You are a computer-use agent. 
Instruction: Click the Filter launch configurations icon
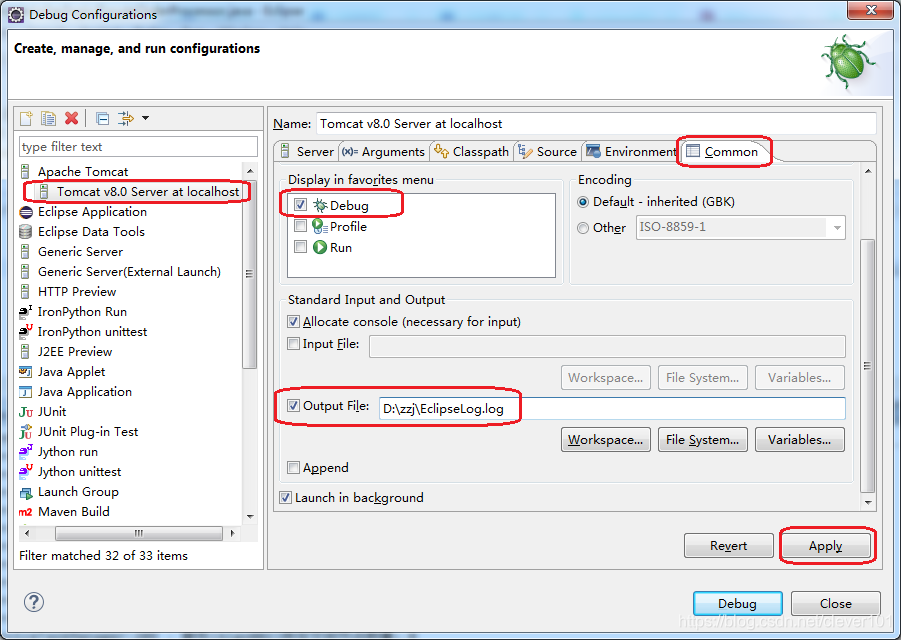[x=125, y=118]
